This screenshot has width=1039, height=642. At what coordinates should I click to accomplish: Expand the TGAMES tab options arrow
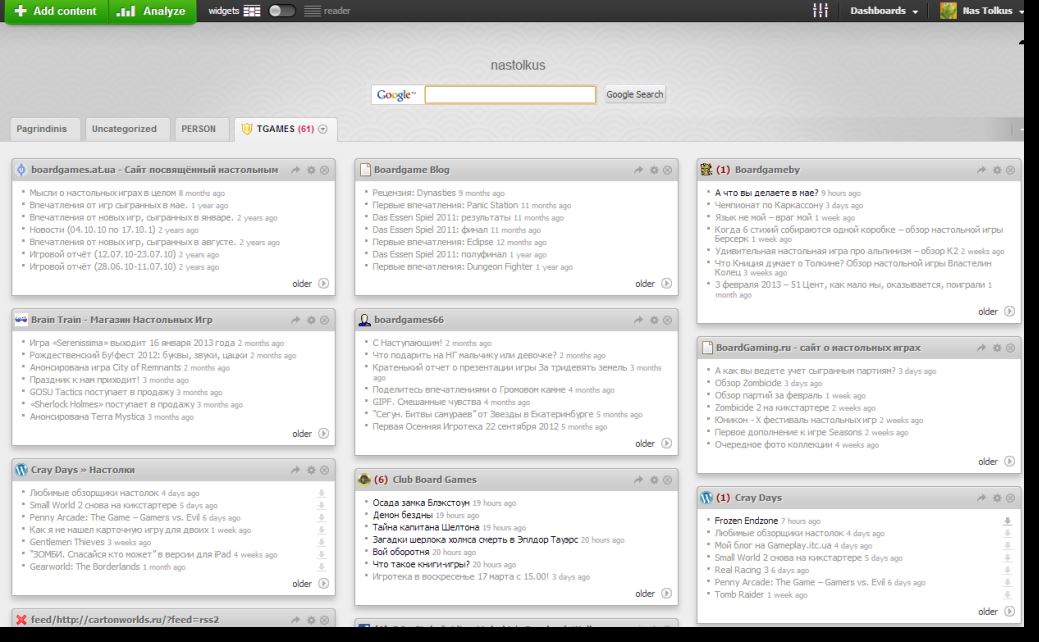click(323, 129)
